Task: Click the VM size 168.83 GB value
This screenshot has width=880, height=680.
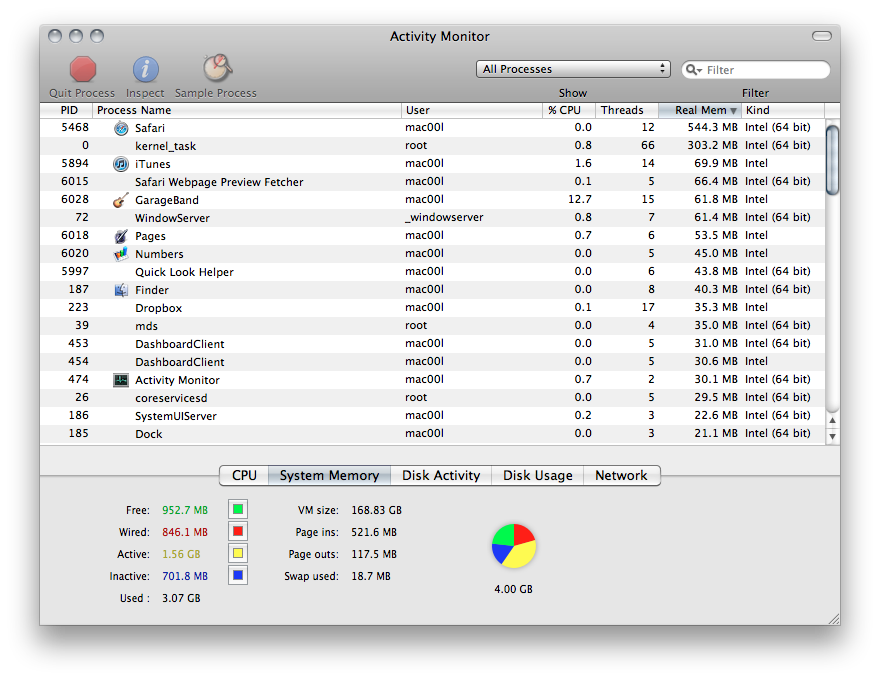Action: (x=377, y=510)
